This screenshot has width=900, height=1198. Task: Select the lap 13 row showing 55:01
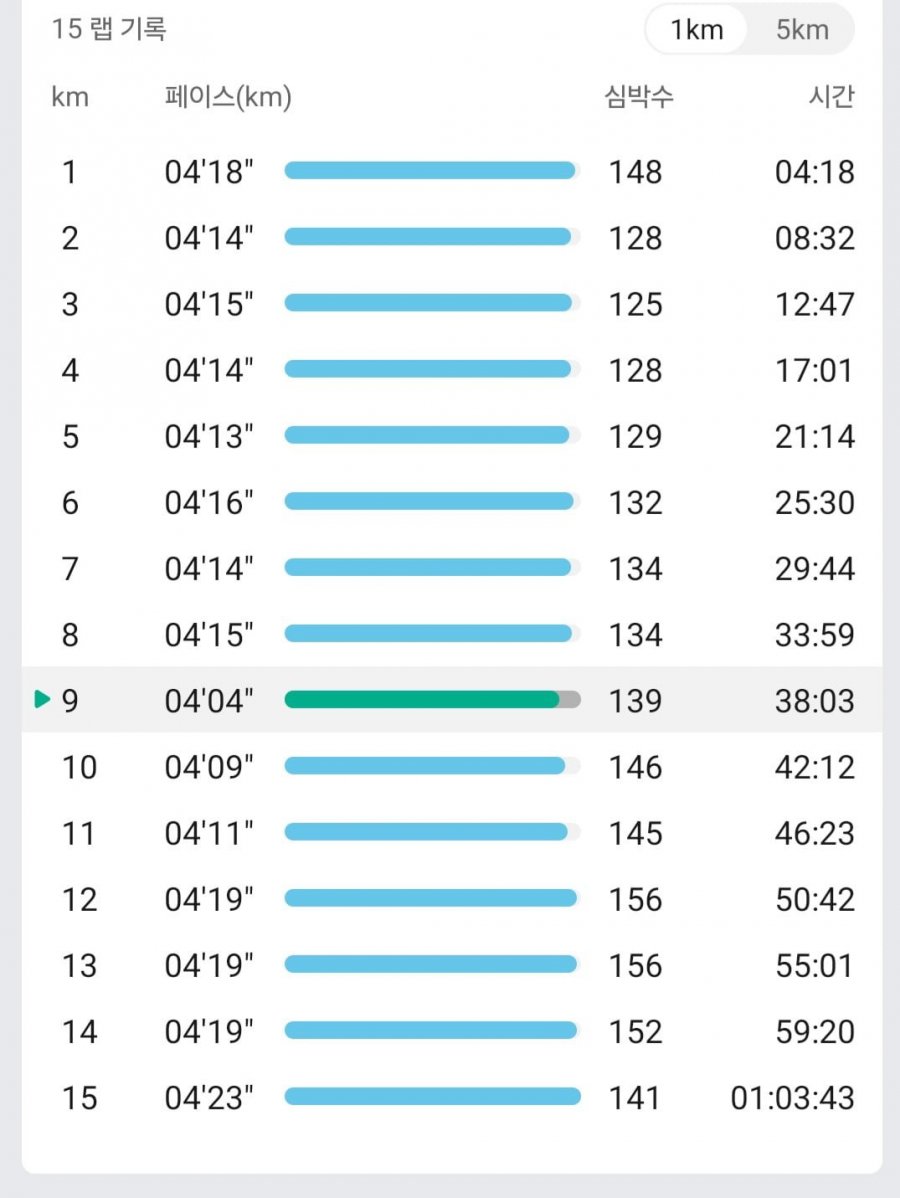click(x=452, y=965)
